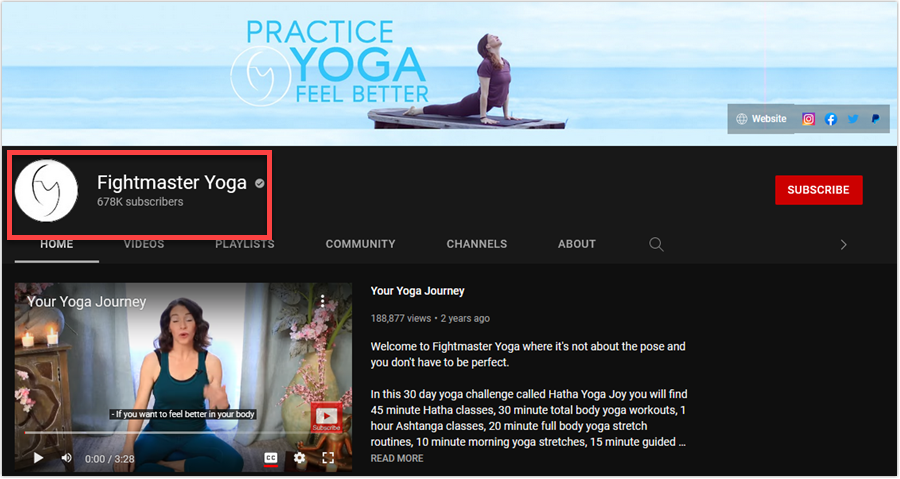Open the Facebook icon link
900x479 pixels.
[x=831, y=119]
